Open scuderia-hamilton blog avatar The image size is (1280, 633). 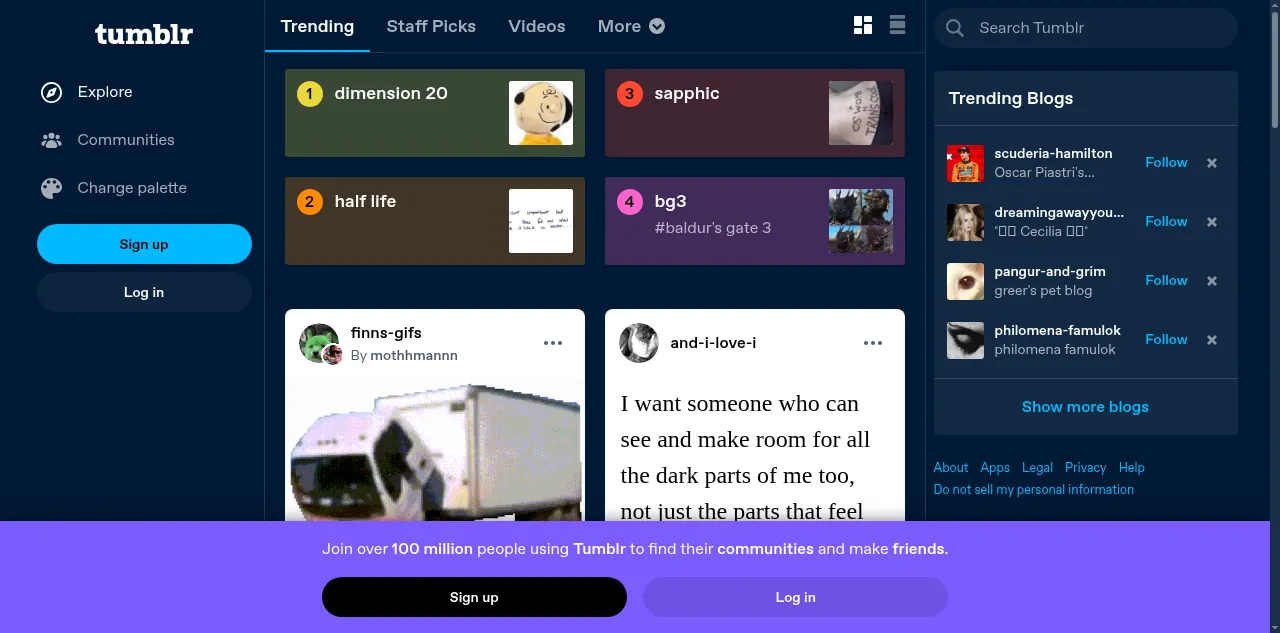click(965, 163)
